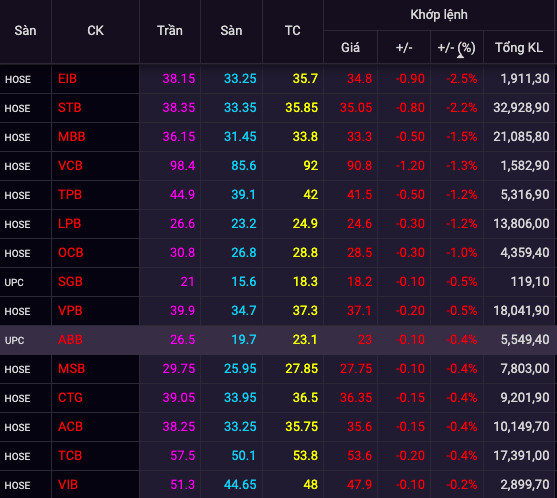Click VPB ceiling price 39.9
This screenshot has width=557, height=498.
pos(183,311)
